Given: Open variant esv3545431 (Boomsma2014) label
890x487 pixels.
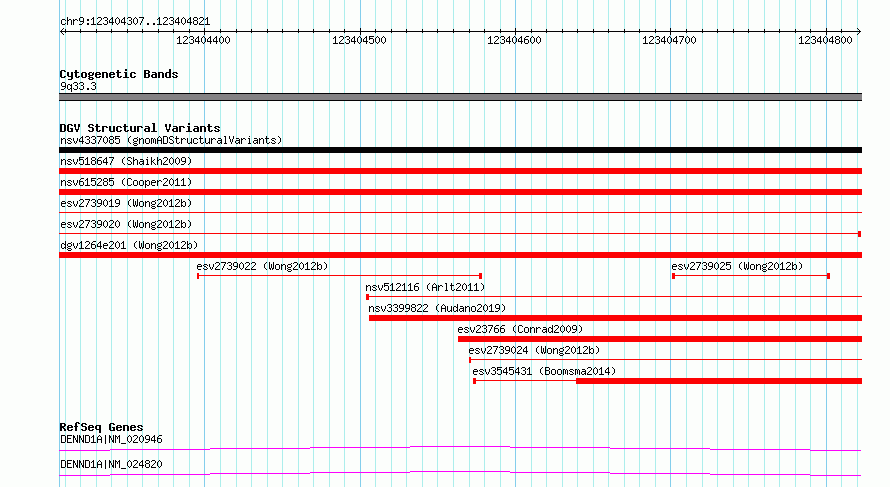Looking at the screenshot, I should [x=544, y=371].
